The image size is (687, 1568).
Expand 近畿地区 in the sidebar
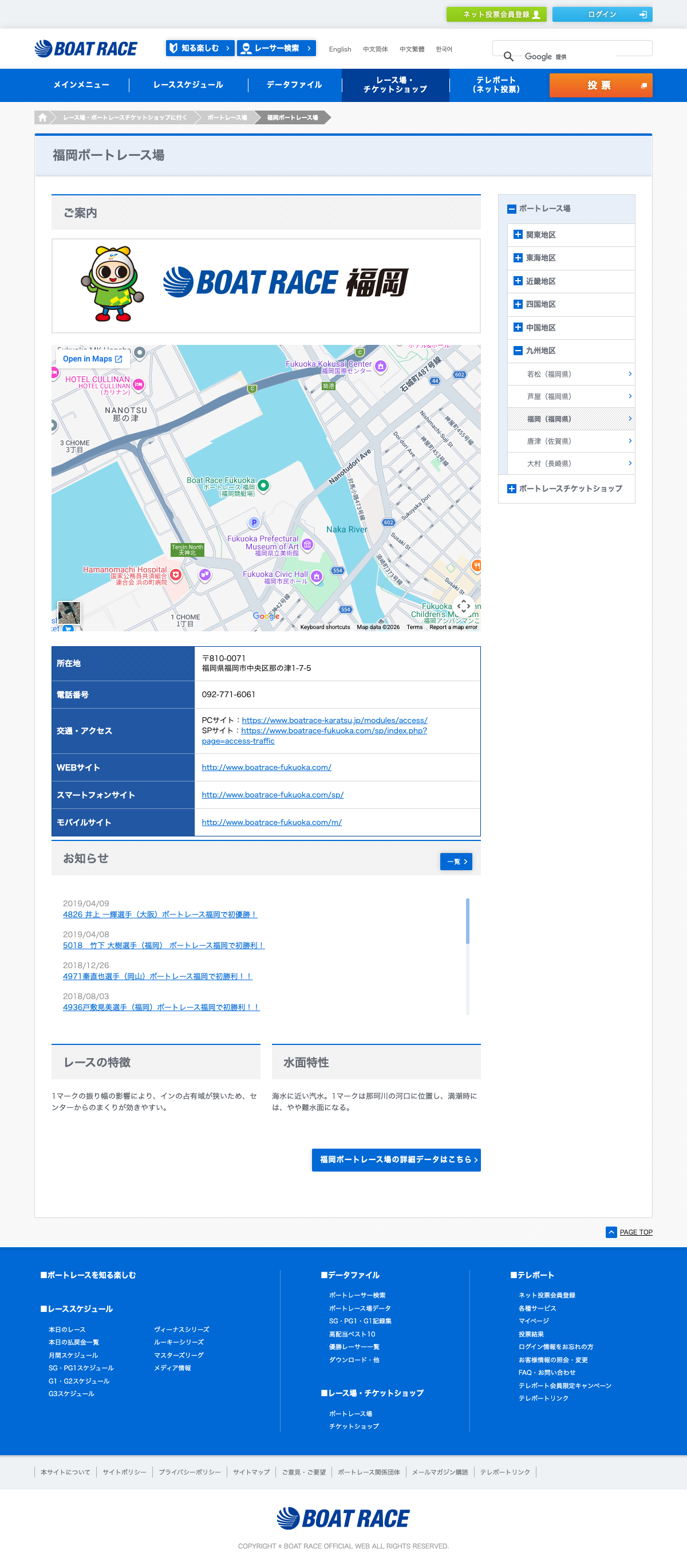(518, 281)
